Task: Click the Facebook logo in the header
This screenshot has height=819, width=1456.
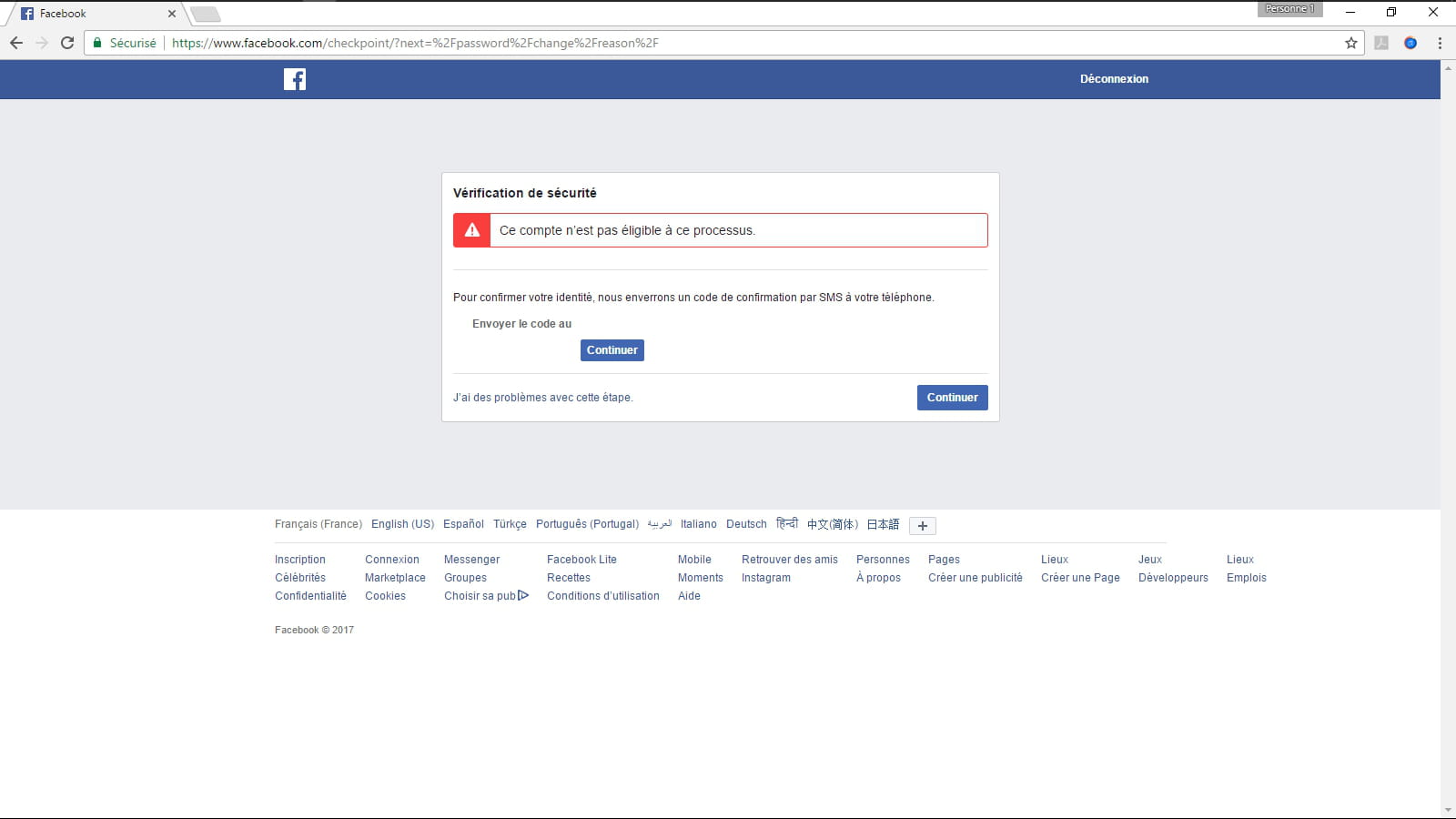Action: point(294,79)
